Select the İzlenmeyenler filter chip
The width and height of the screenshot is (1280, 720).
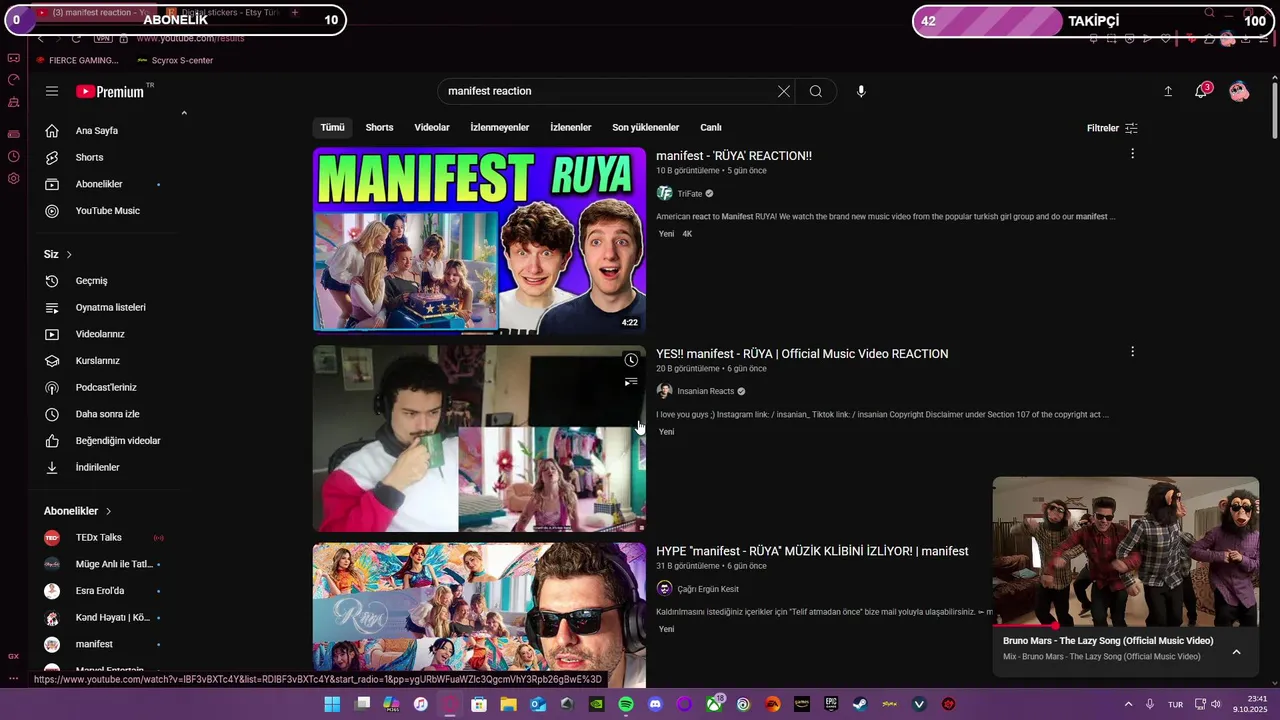tap(499, 128)
